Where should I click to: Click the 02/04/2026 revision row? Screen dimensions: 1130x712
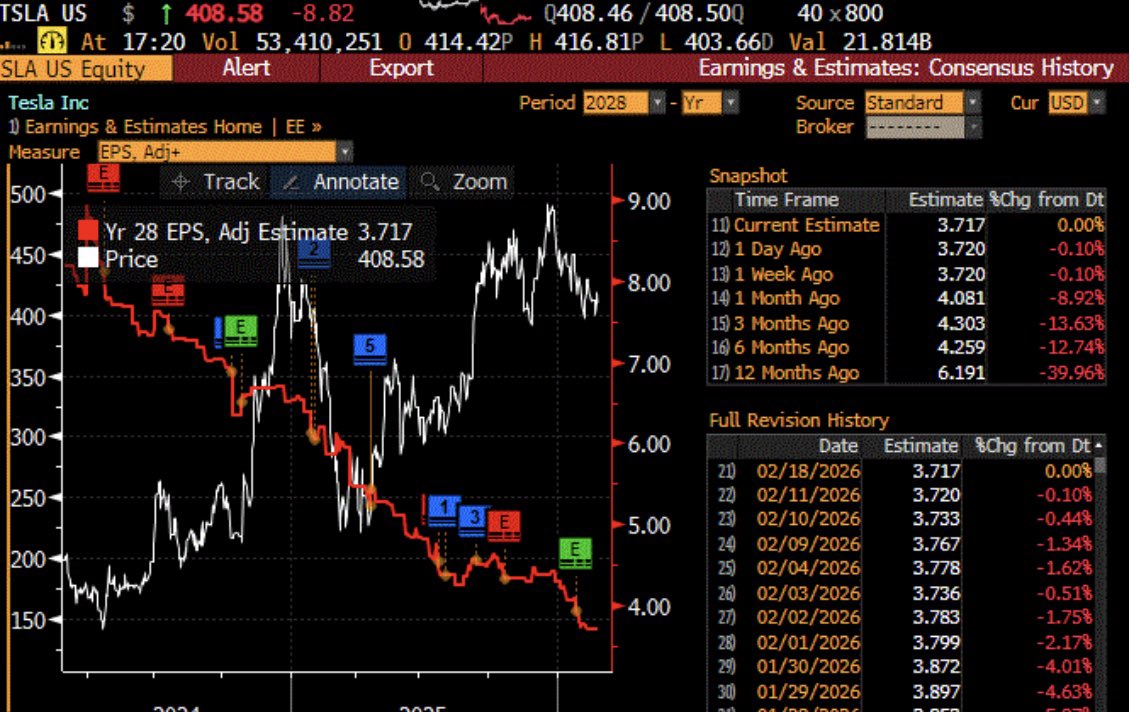(902, 568)
